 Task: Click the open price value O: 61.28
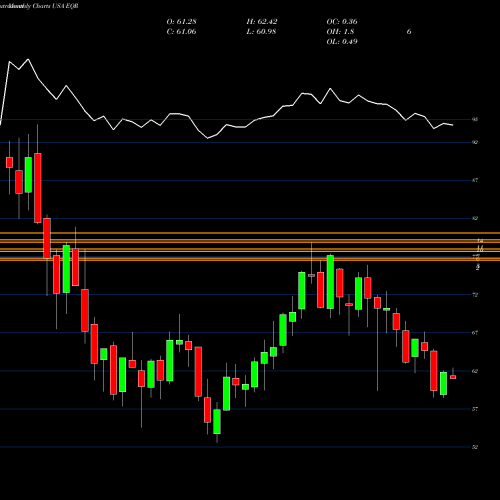click(x=181, y=22)
